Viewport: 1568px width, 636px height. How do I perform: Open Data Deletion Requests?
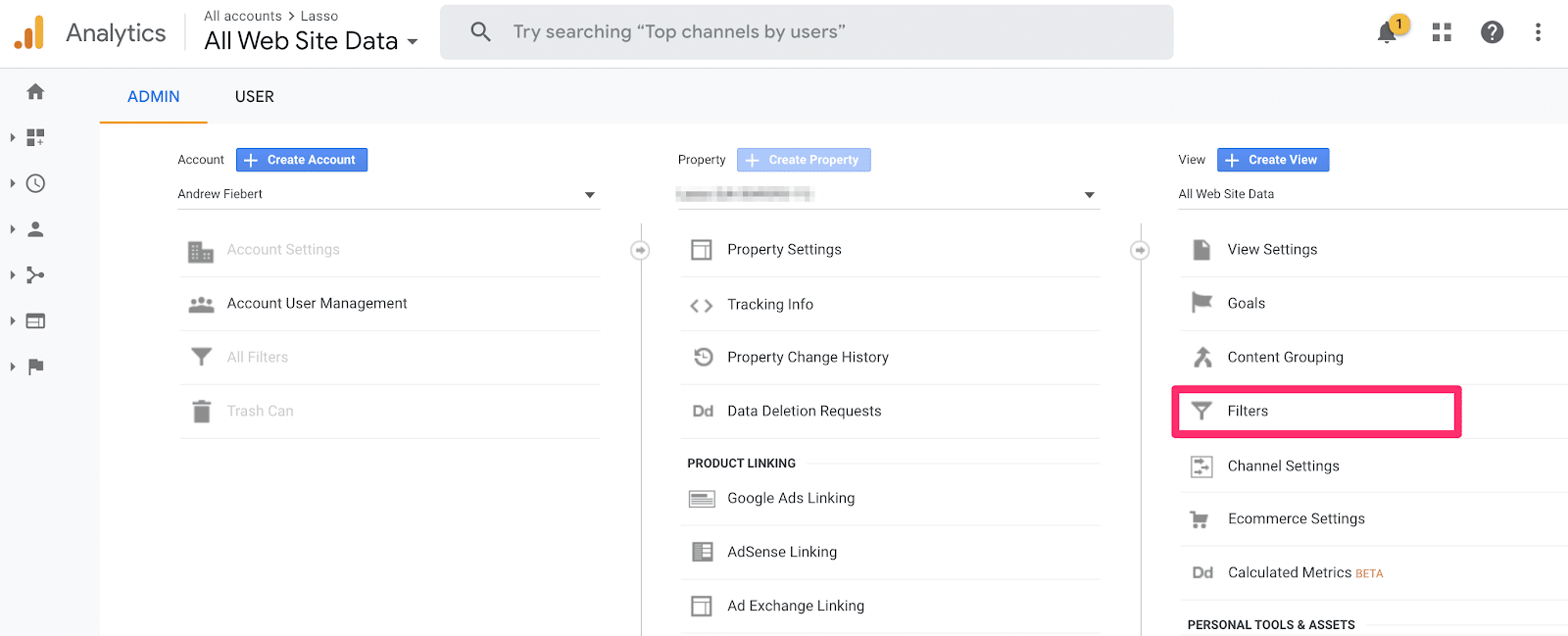pos(805,412)
